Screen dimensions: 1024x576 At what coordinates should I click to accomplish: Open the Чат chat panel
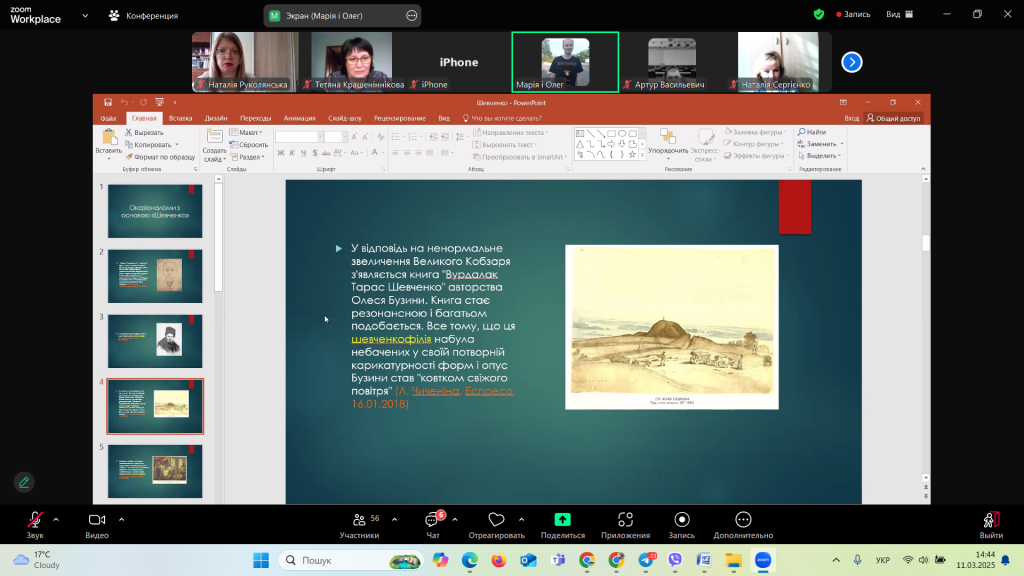tap(433, 520)
